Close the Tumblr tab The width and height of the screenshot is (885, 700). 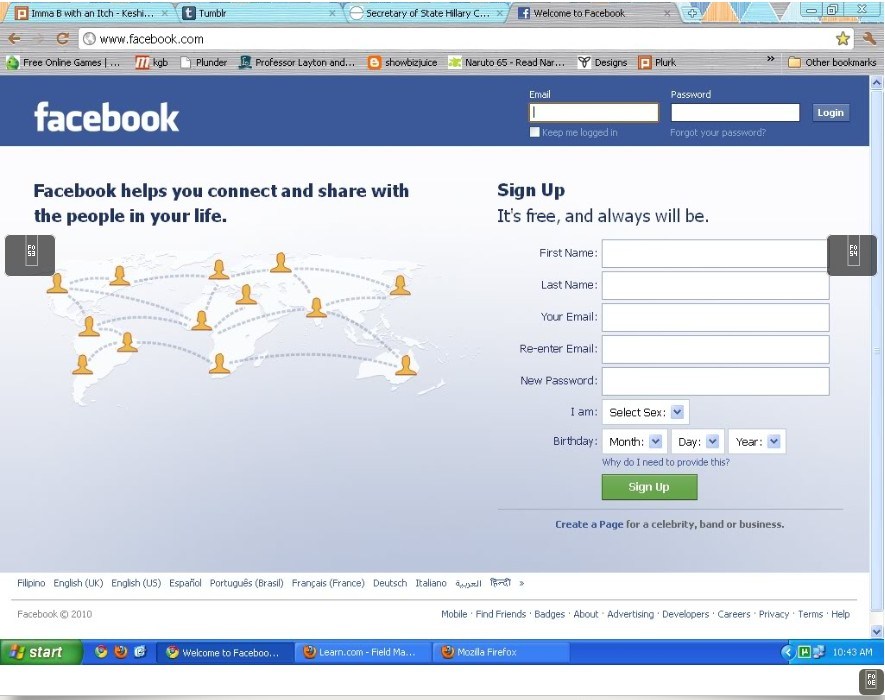[332, 13]
